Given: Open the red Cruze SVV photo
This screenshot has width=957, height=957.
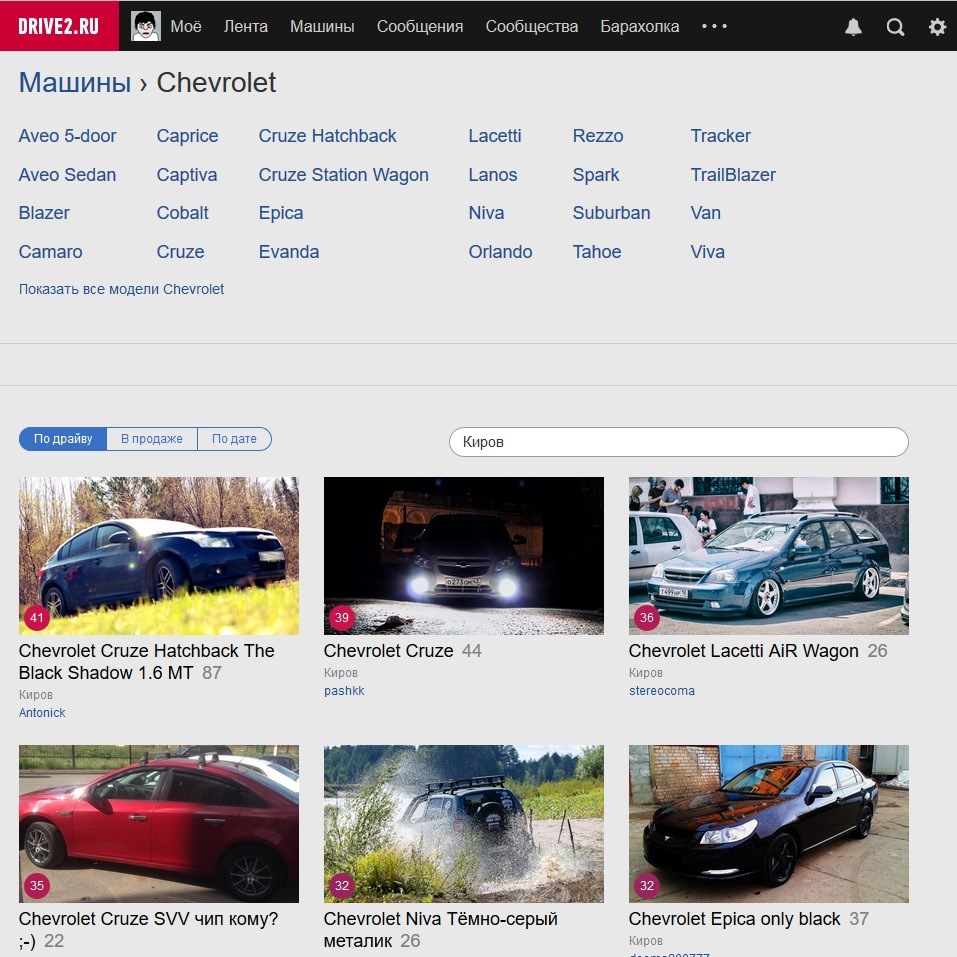Looking at the screenshot, I should click(x=159, y=824).
